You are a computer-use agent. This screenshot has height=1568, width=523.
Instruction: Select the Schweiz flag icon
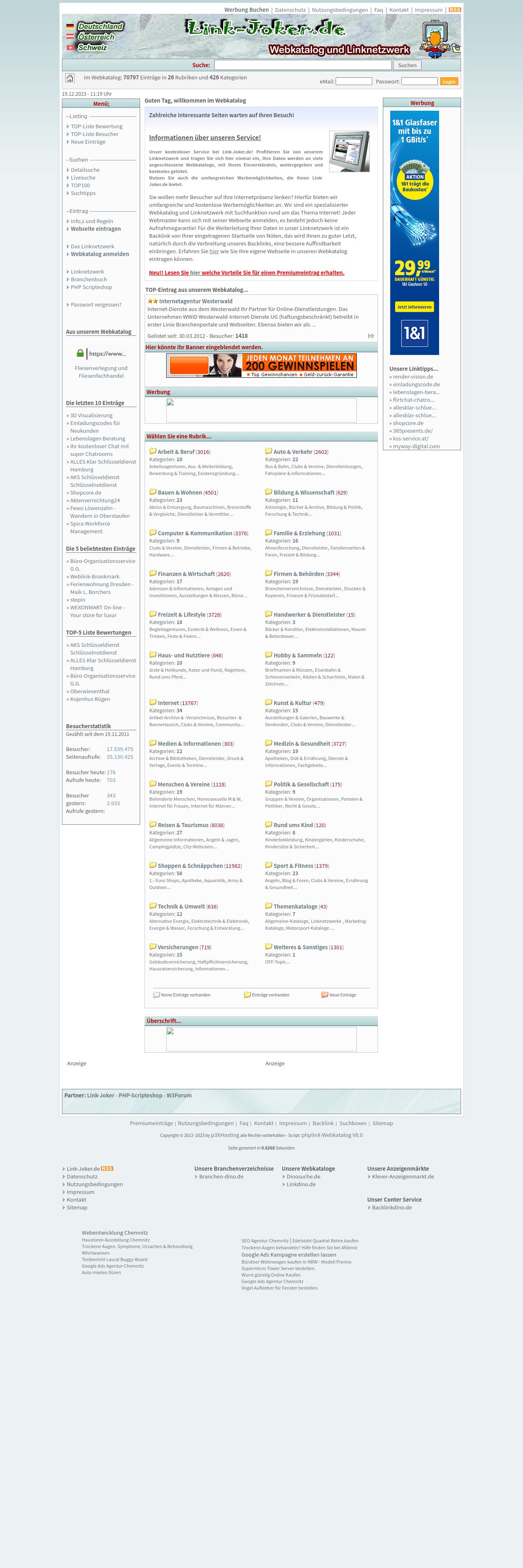pyautogui.click(x=70, y=48)
